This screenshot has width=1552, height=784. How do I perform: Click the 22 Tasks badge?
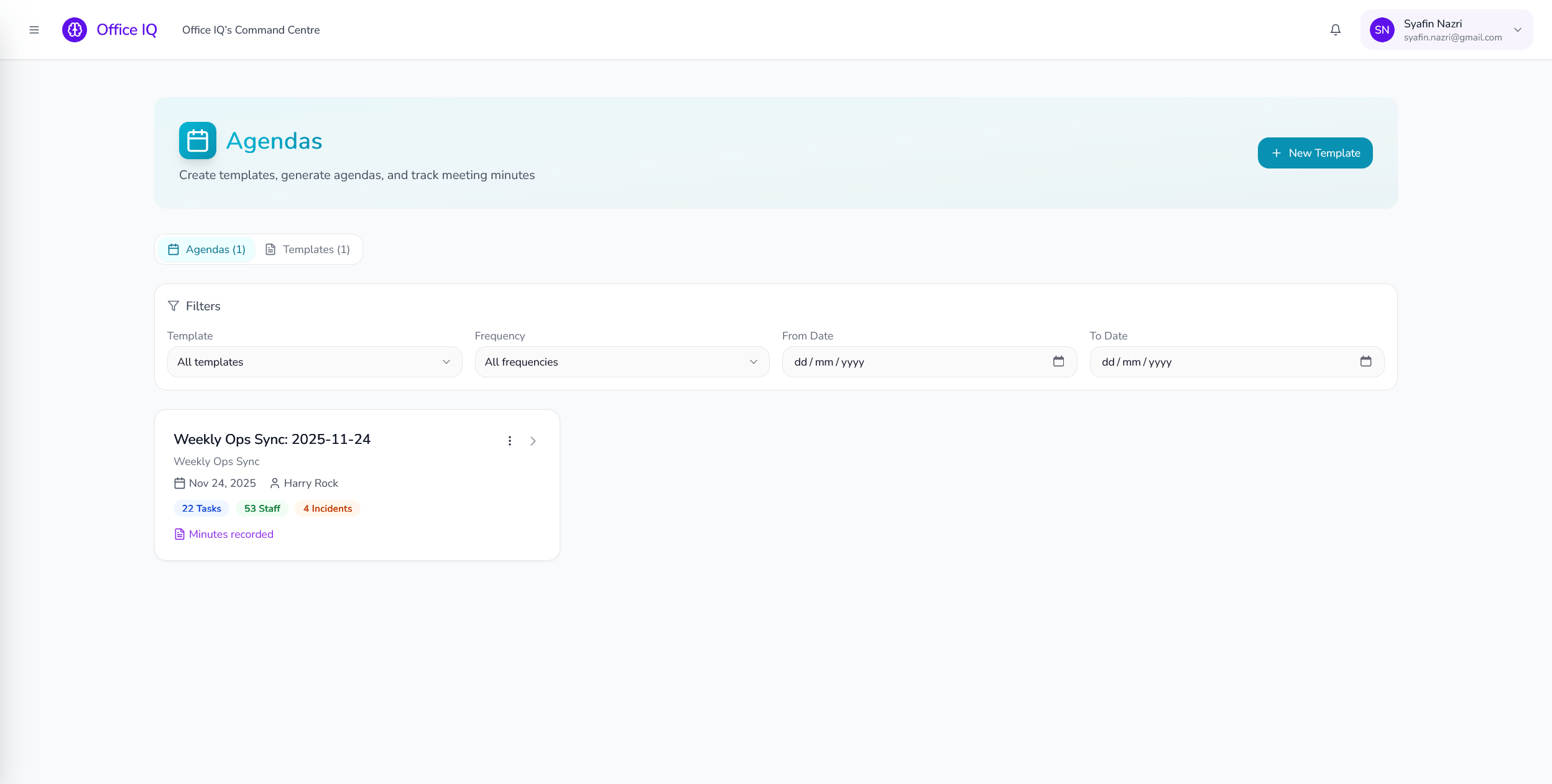[201, 509]
